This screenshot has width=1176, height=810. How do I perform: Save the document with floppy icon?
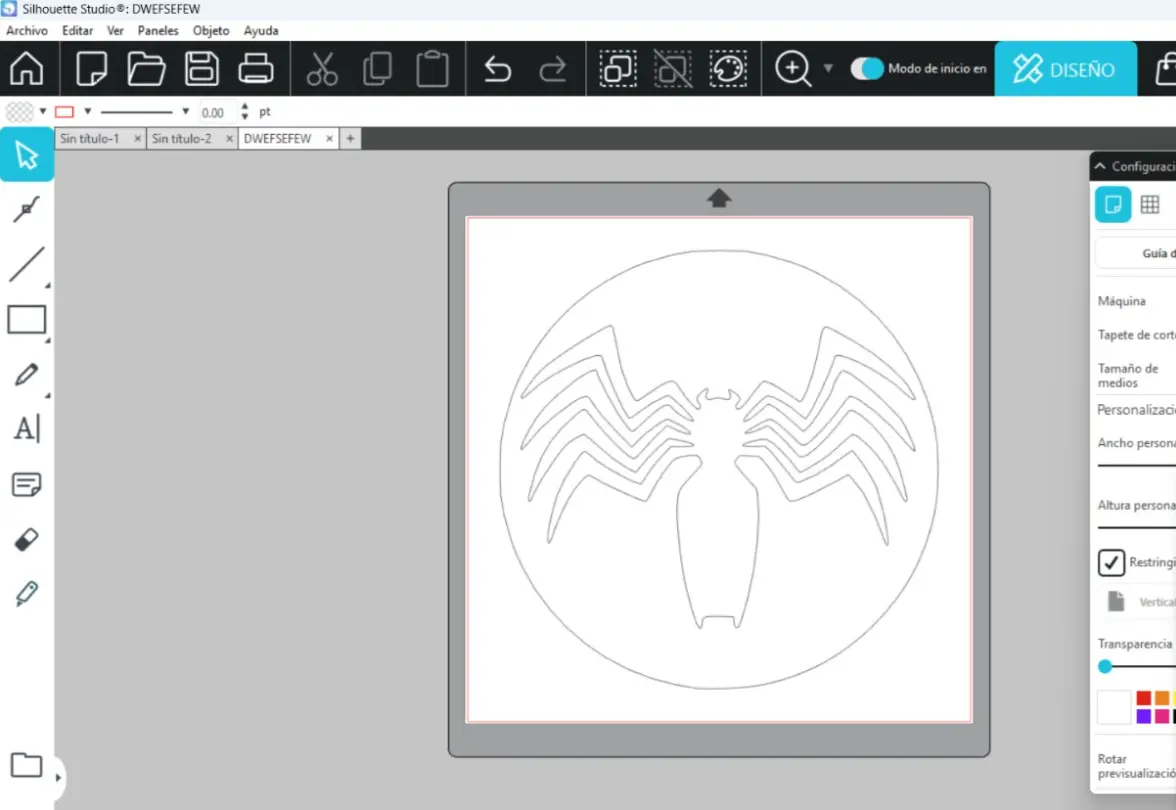pyautogui.click(x=202, y=68)
